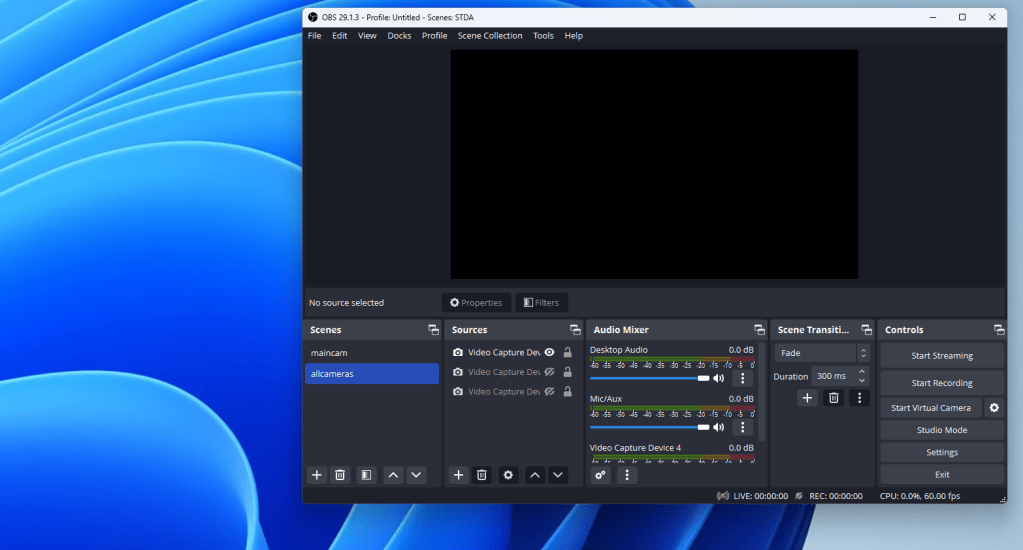This screenshot has width=1023, height=550.
Task: Open Settings from the Controls dock
Action: pos(941,452)
